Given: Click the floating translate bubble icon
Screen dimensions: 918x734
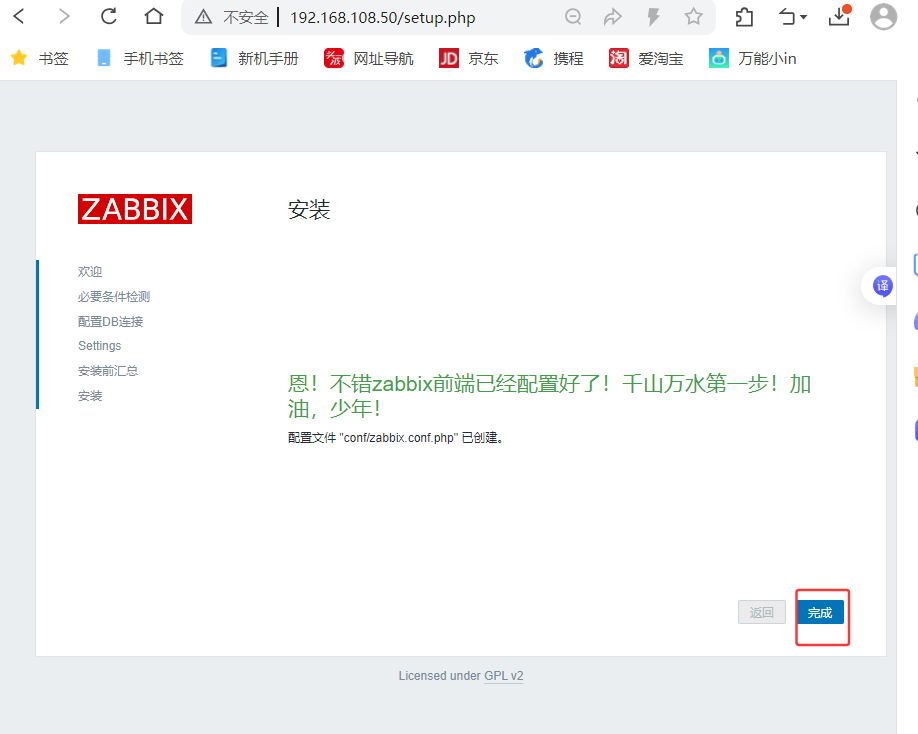Looking at the screenshot, I should click(881, 286).
